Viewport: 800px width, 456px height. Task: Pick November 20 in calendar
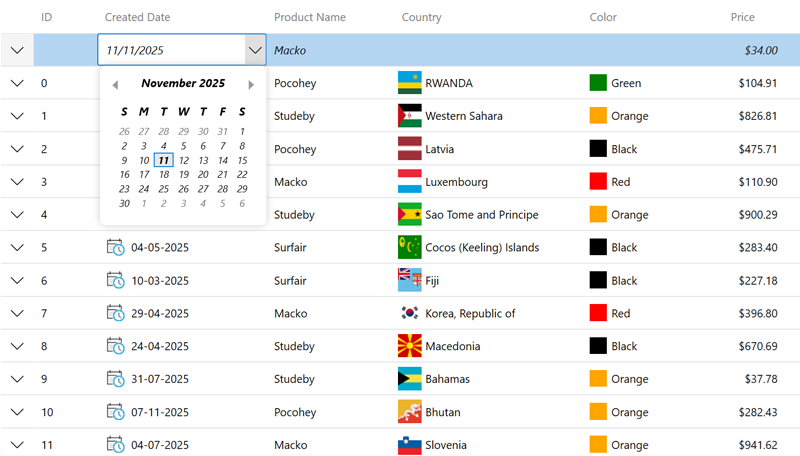pyautogui.click(x=203, y=174)
